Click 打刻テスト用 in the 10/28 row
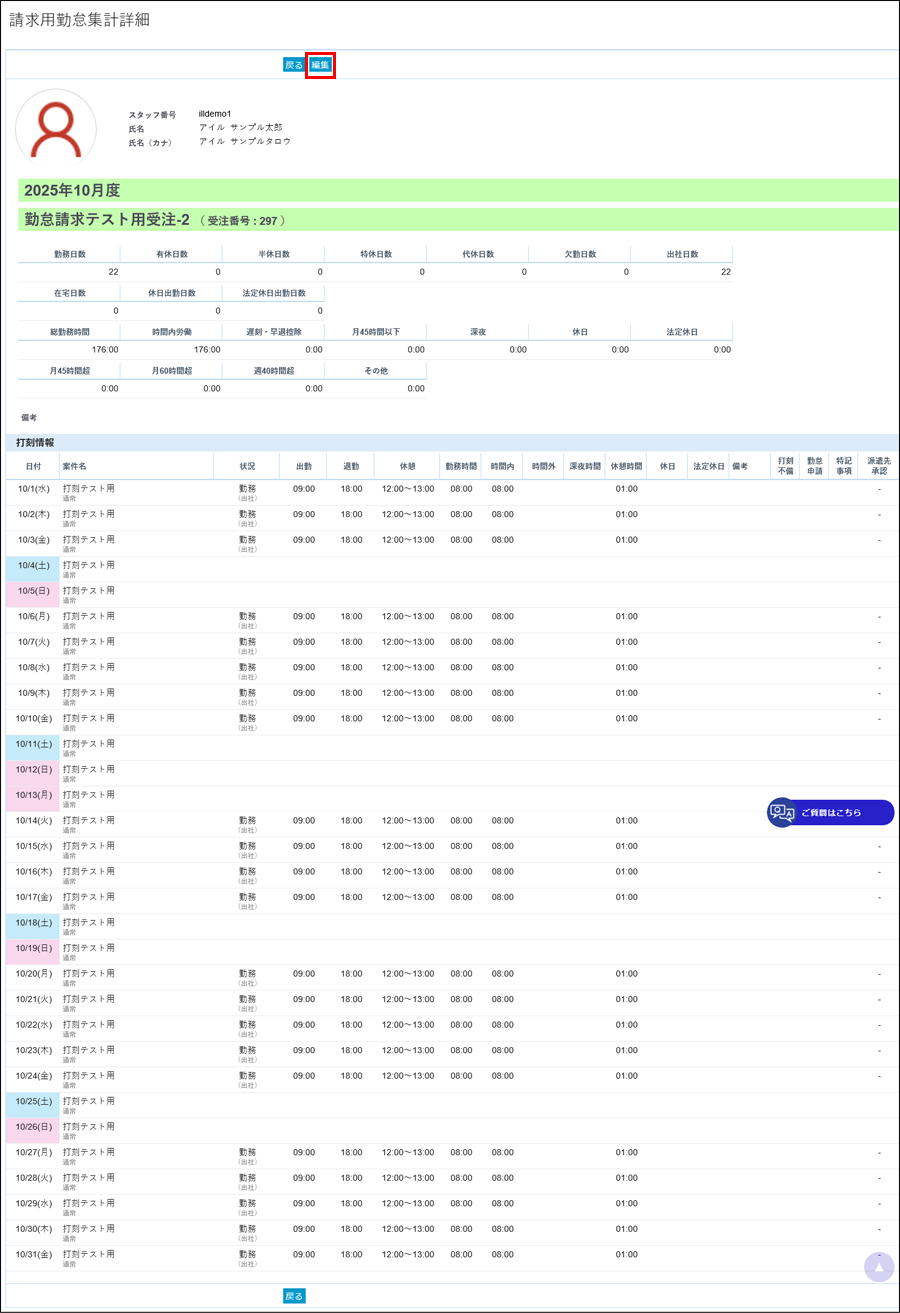This screenshot has width=900, height=1313. click(89, 1177)
